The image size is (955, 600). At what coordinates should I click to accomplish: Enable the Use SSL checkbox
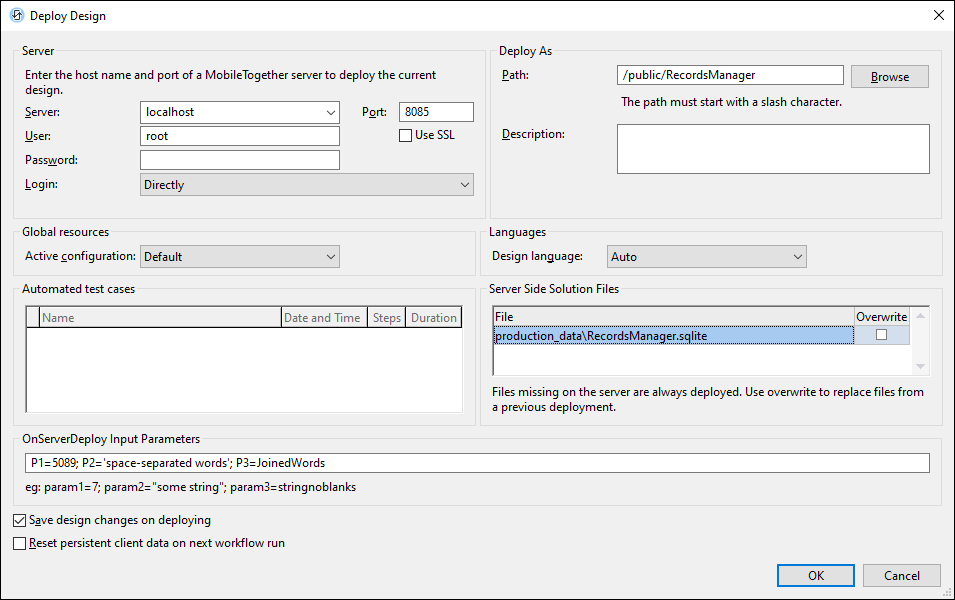pos(406,135)
